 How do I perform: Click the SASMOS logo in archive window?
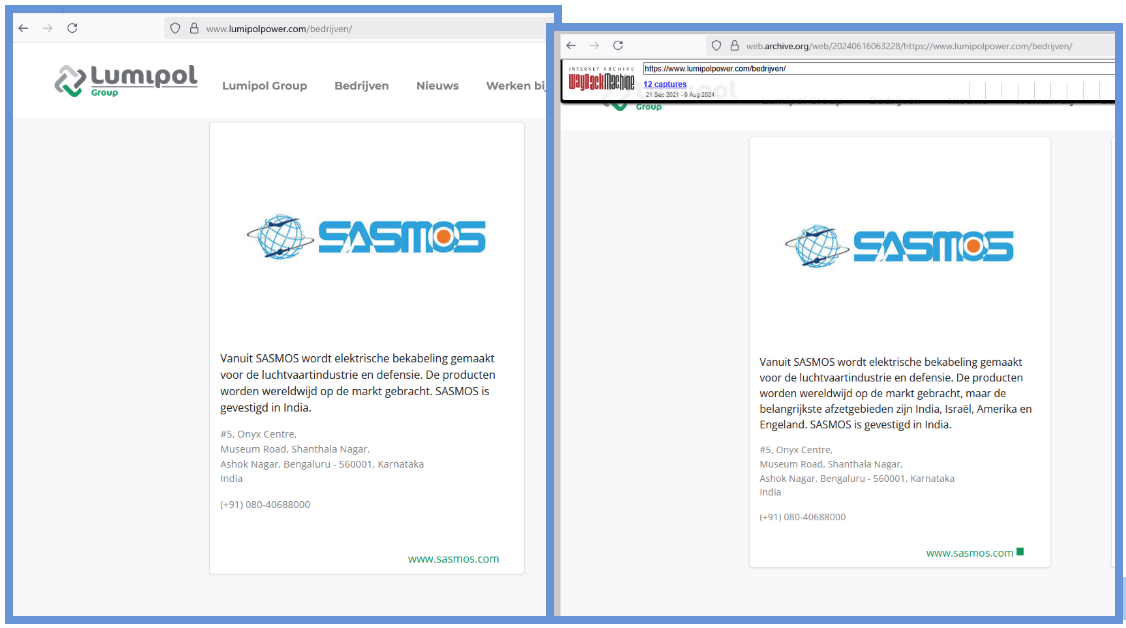[x=899, y=246]
